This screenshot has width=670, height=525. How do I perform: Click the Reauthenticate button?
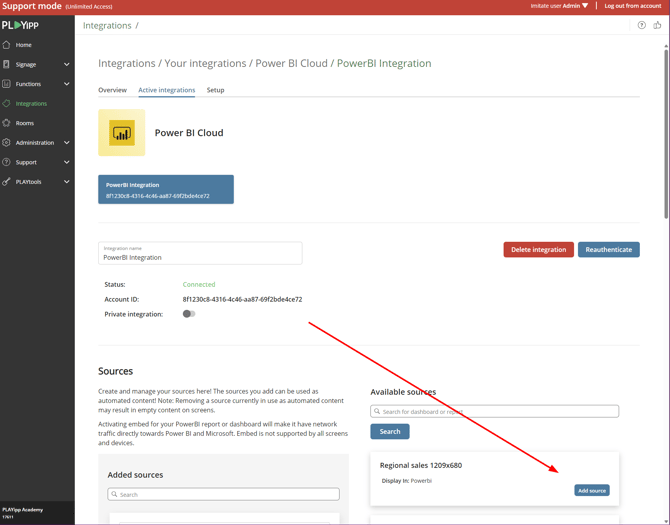point(608,250)
